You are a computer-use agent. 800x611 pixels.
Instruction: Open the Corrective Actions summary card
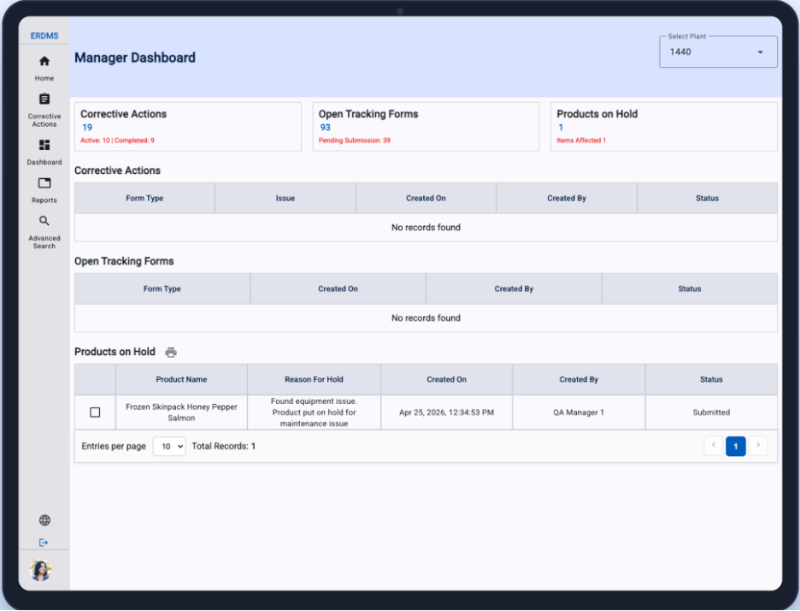pos(188,126)
